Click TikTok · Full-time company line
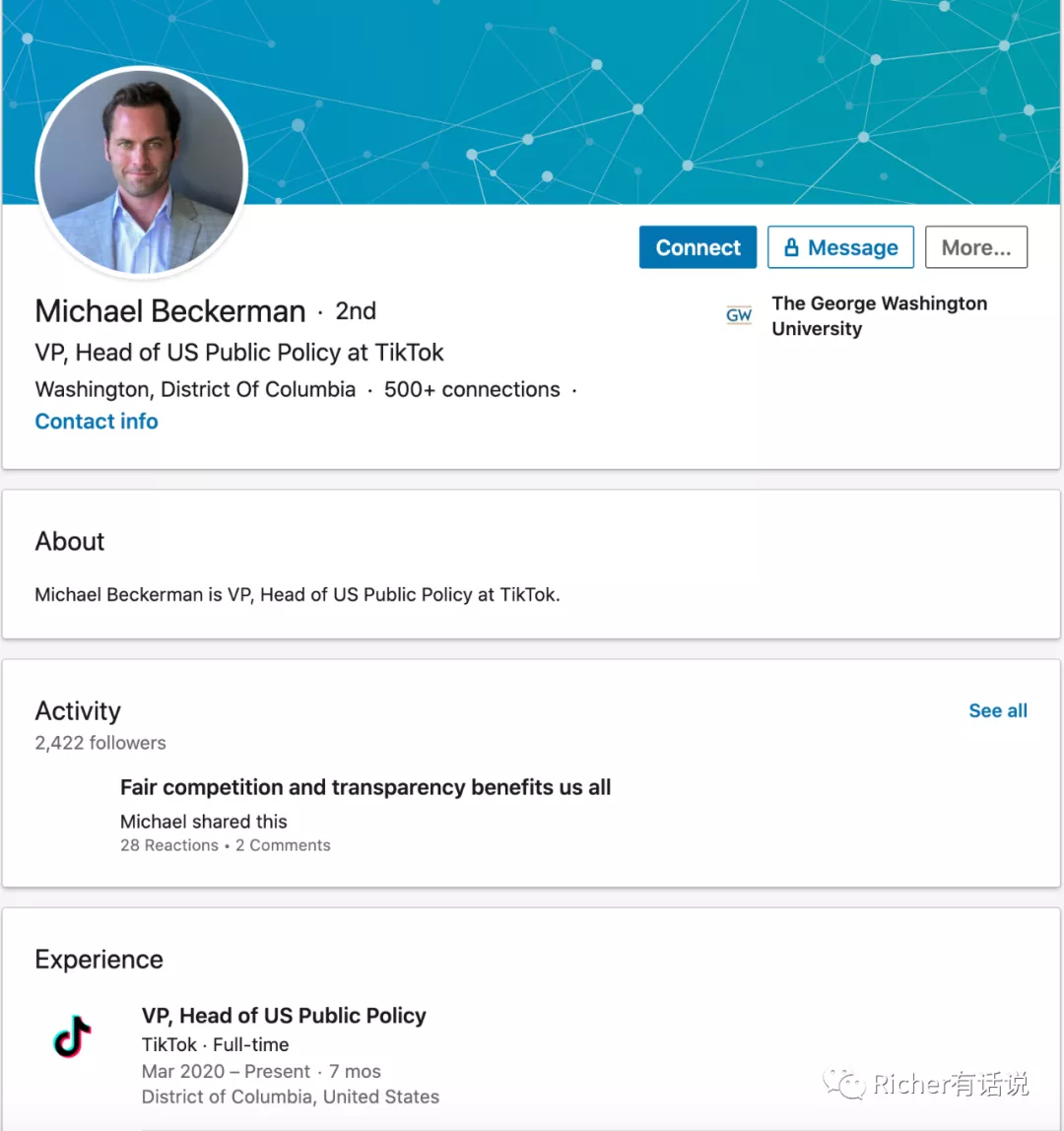 pos(216,1044)
